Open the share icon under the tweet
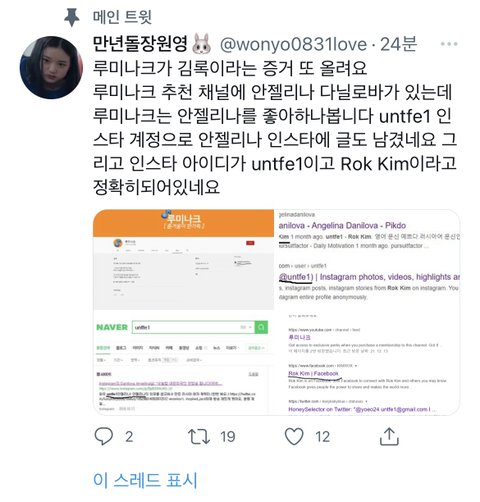The width and height of the screenshot is (480, 502). tap(389, 436)
